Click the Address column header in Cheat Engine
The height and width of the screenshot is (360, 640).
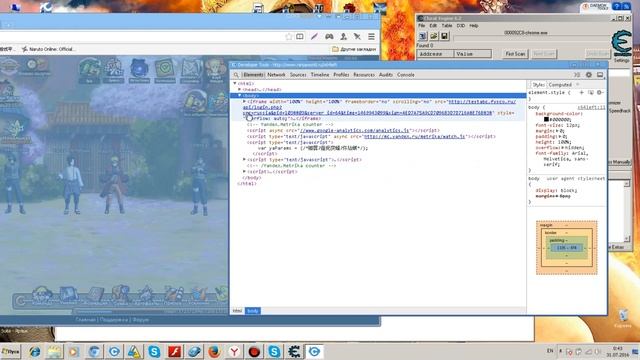(436, 54)
